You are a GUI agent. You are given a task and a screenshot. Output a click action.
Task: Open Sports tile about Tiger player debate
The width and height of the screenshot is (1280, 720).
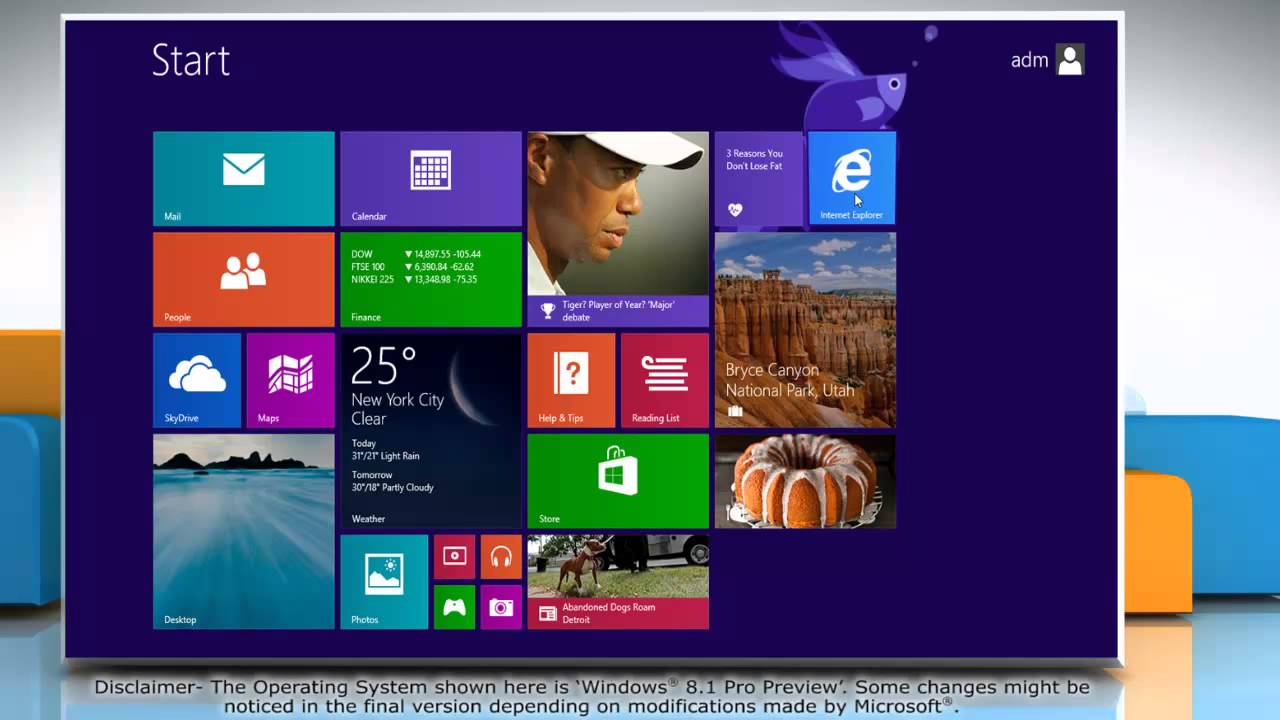tap(618, 229)
